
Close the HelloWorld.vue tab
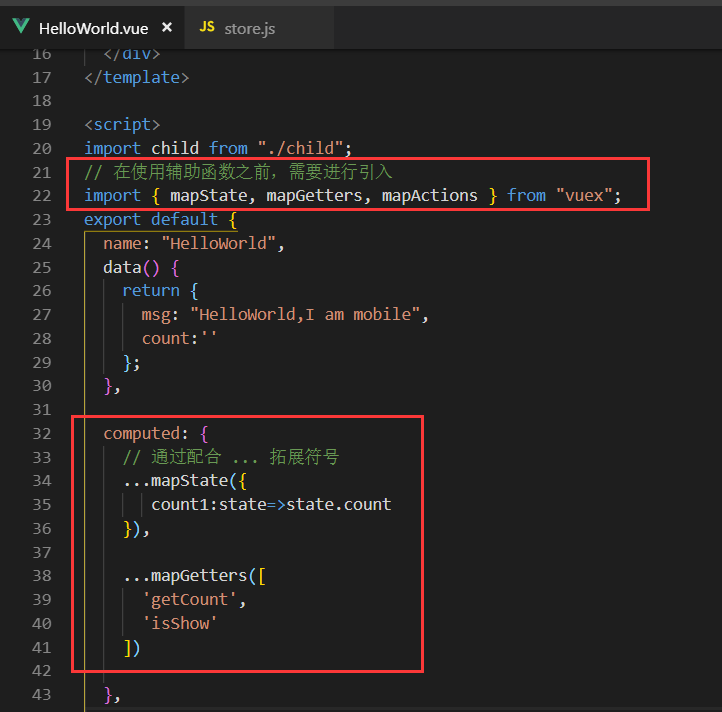167,28
